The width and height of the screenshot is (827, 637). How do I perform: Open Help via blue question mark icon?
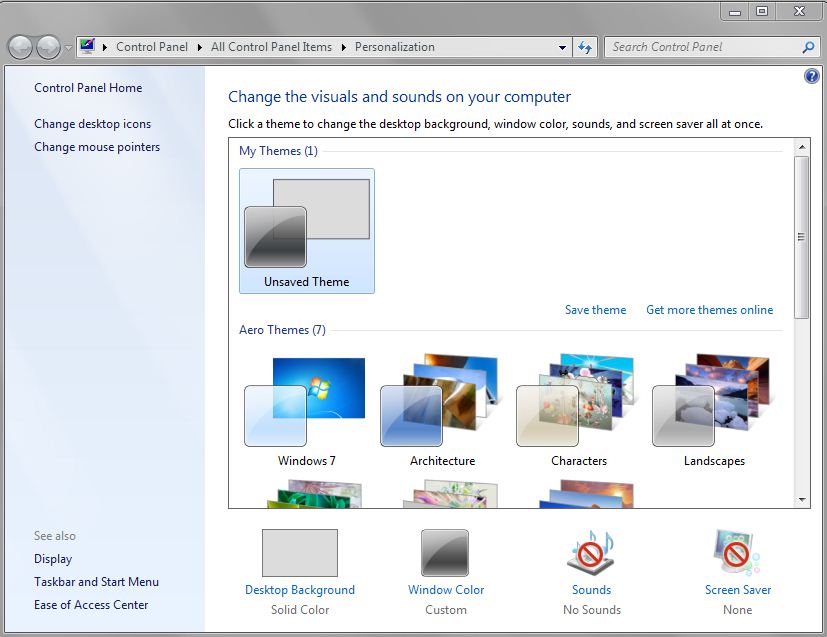pos(812,76)
